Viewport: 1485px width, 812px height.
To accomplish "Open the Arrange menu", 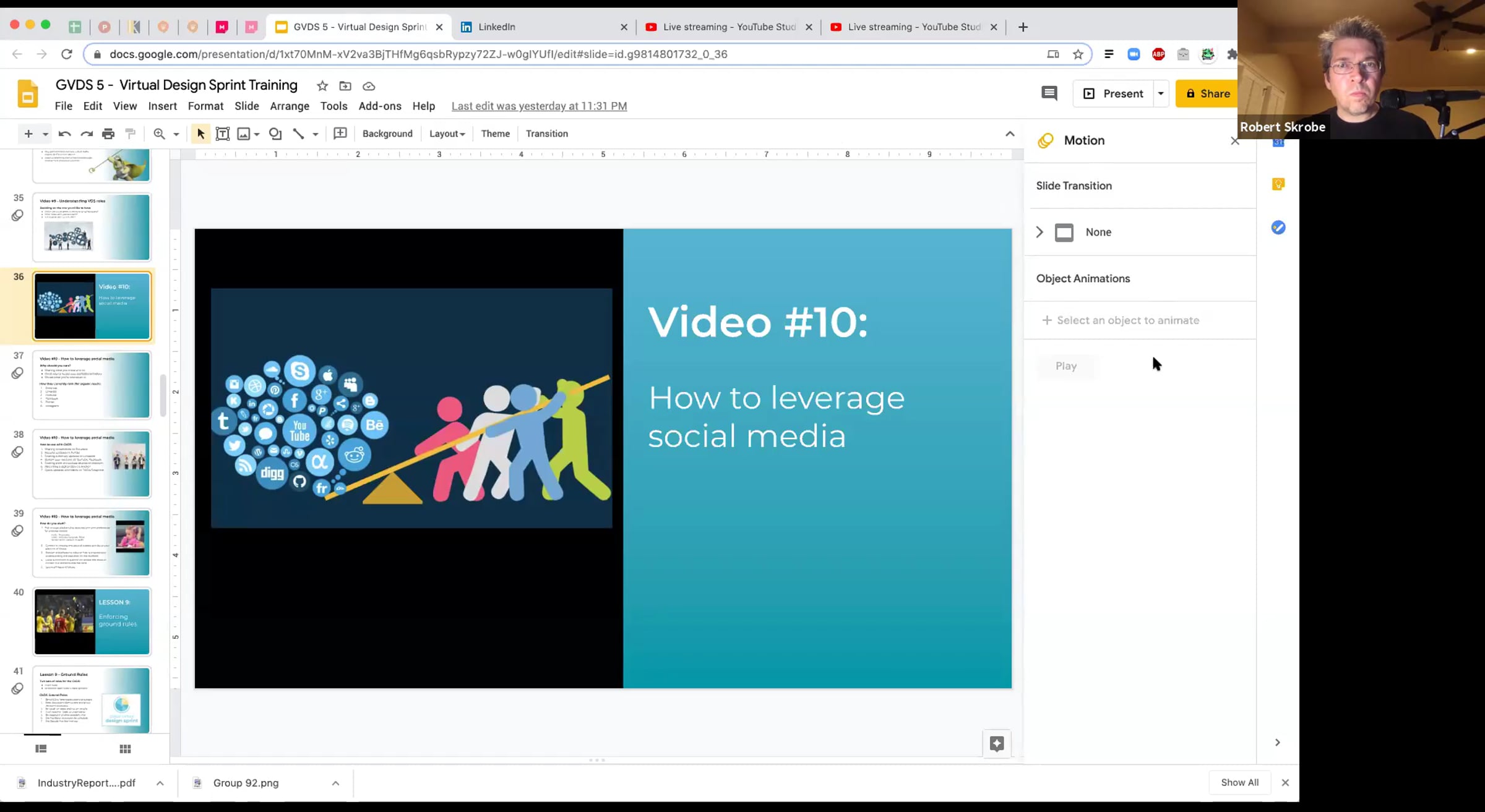I will coord(290,106).
